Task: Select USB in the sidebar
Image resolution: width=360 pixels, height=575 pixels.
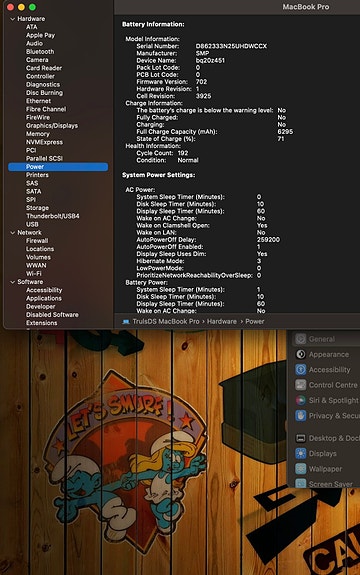Action: (x=32, y=224)
